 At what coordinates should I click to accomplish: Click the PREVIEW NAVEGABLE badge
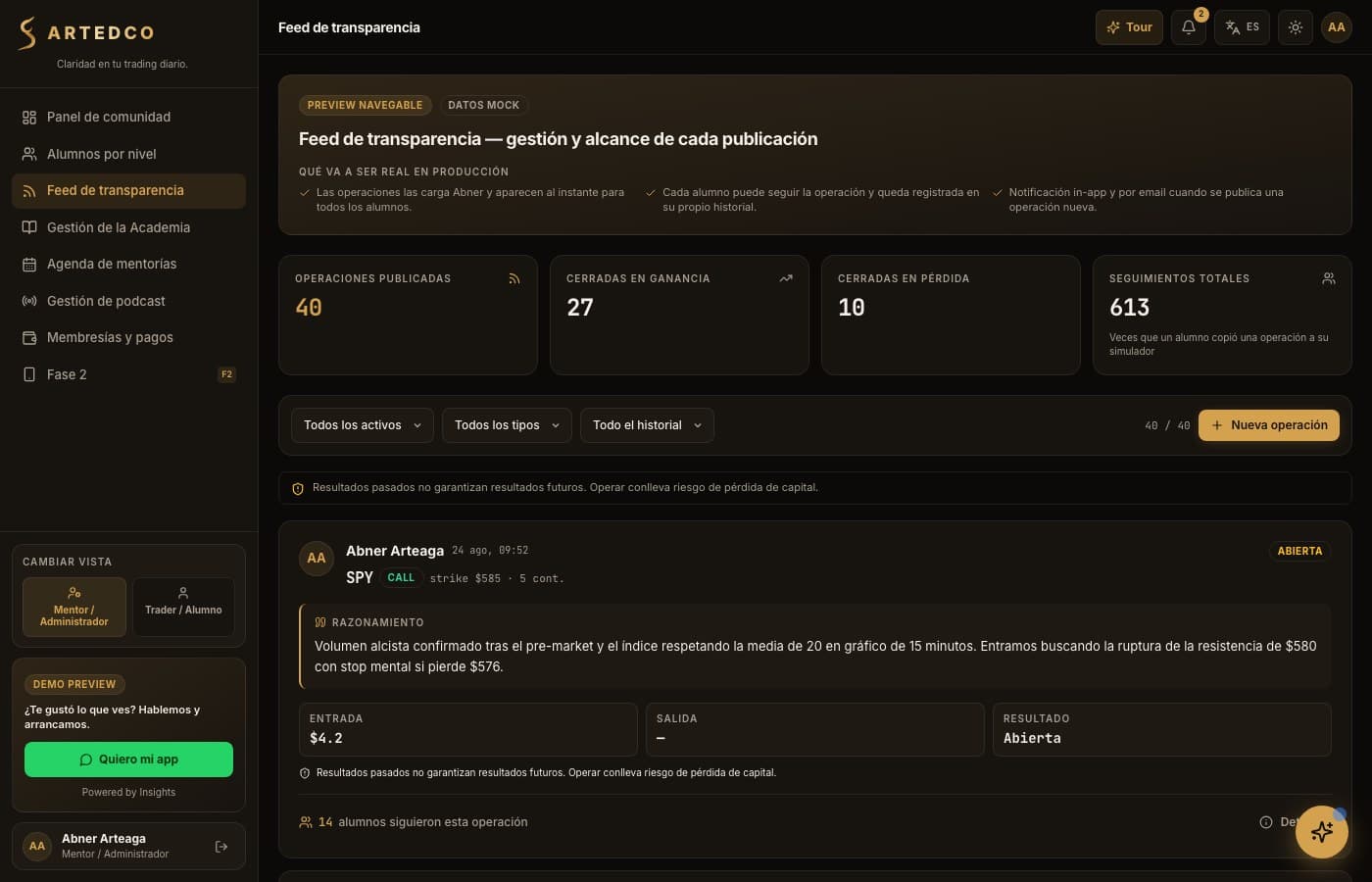(365, 106)
